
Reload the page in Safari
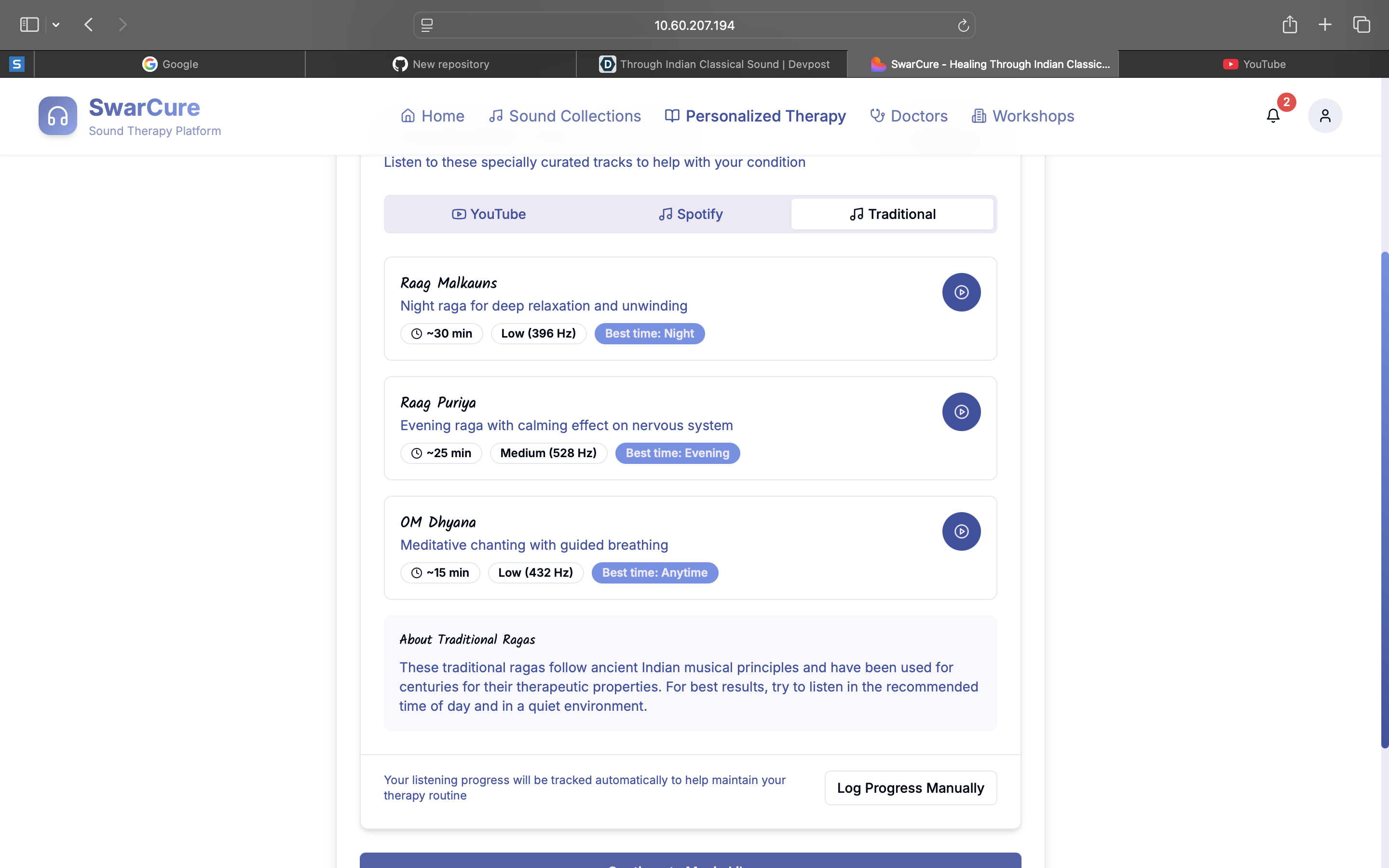(963, 25)
